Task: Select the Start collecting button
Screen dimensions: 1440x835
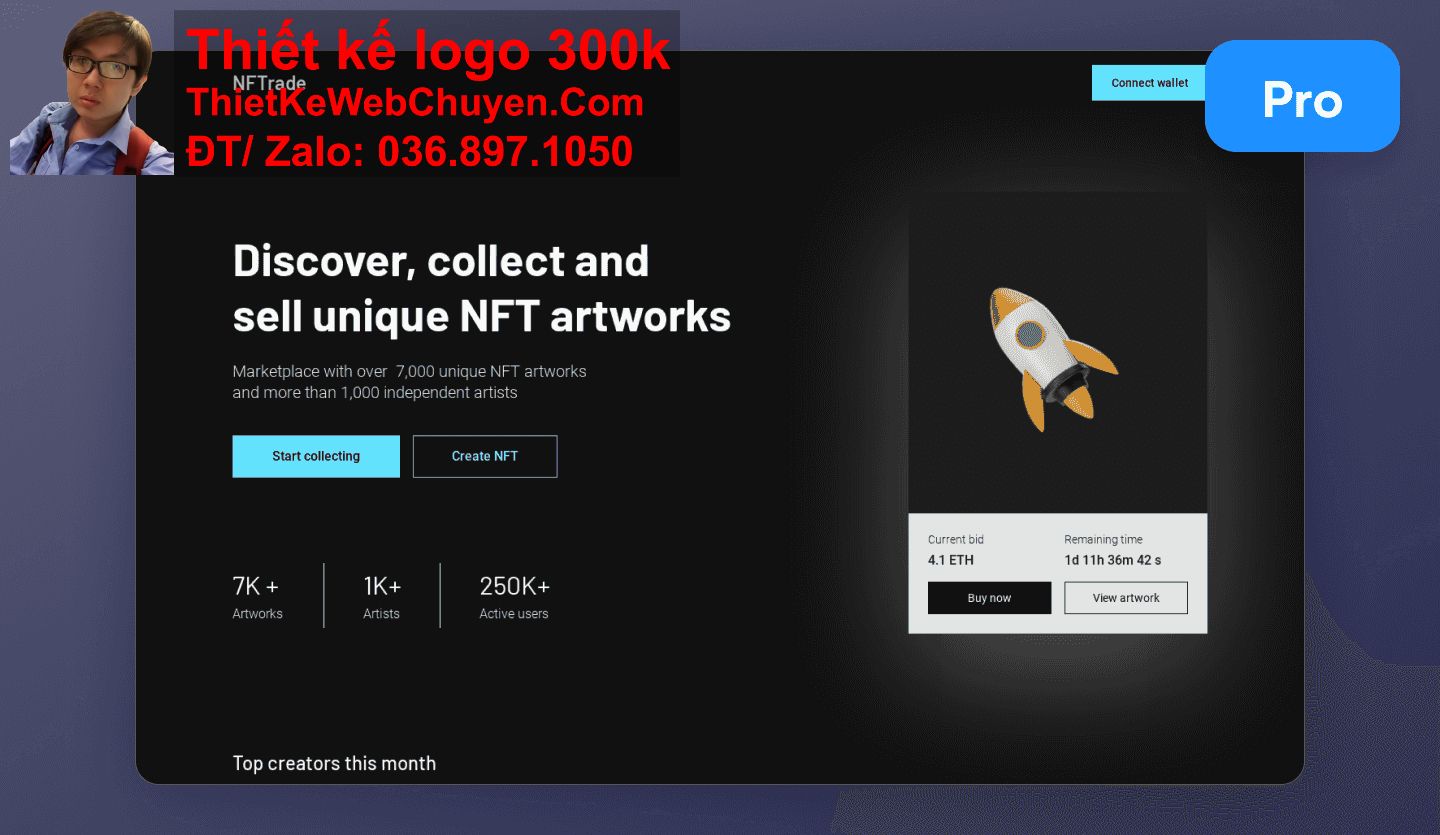Action: [316, 456]
